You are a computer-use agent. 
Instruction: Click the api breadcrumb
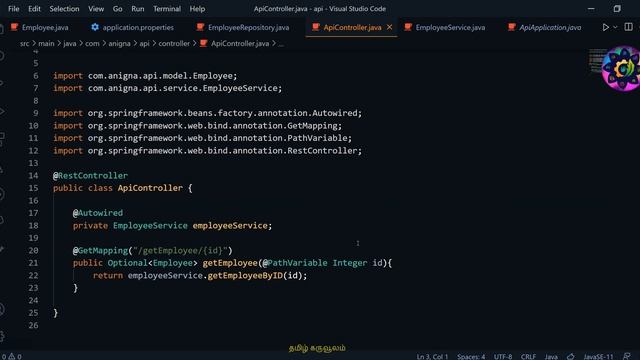tap(144, 43)
